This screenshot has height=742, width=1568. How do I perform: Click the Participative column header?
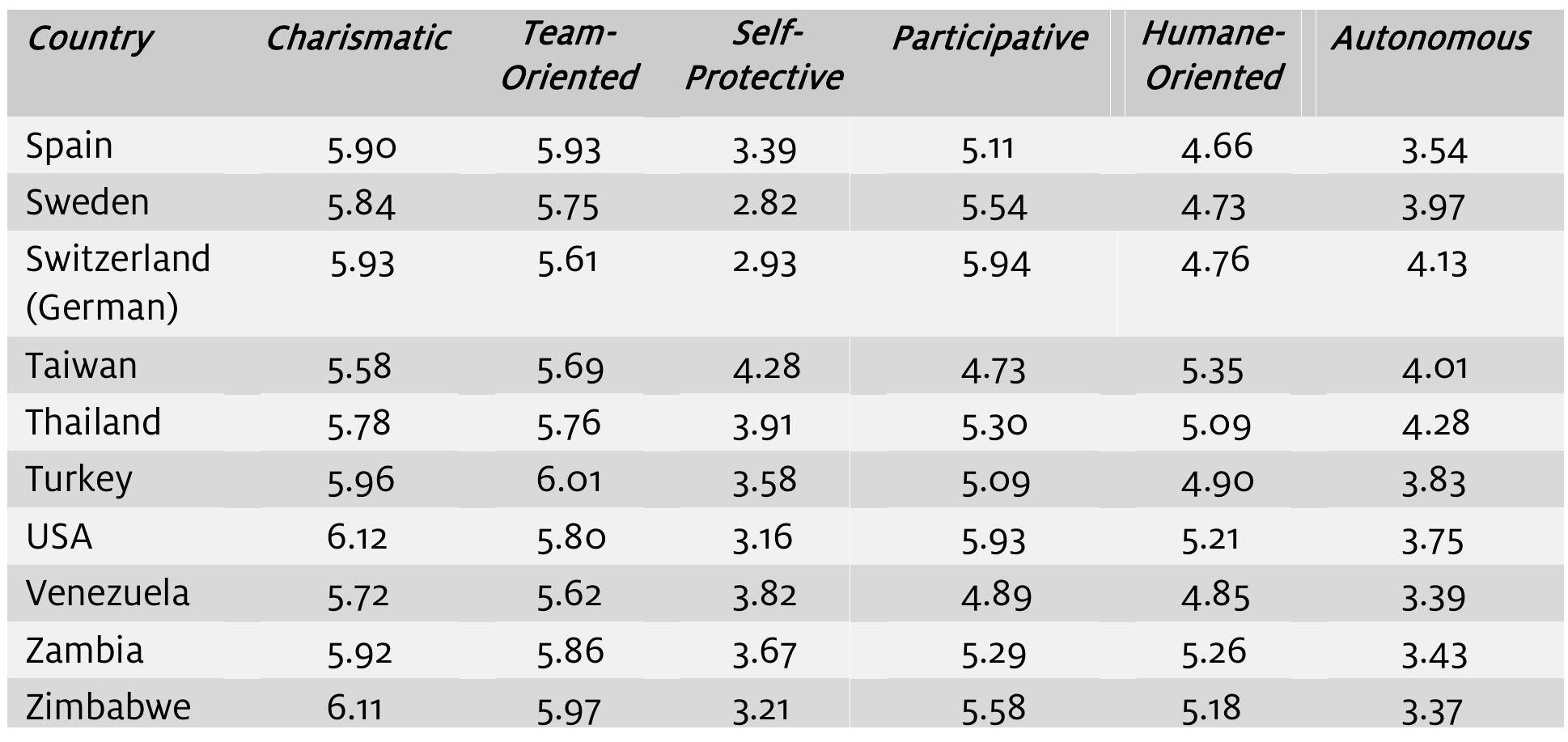(989, 39)
